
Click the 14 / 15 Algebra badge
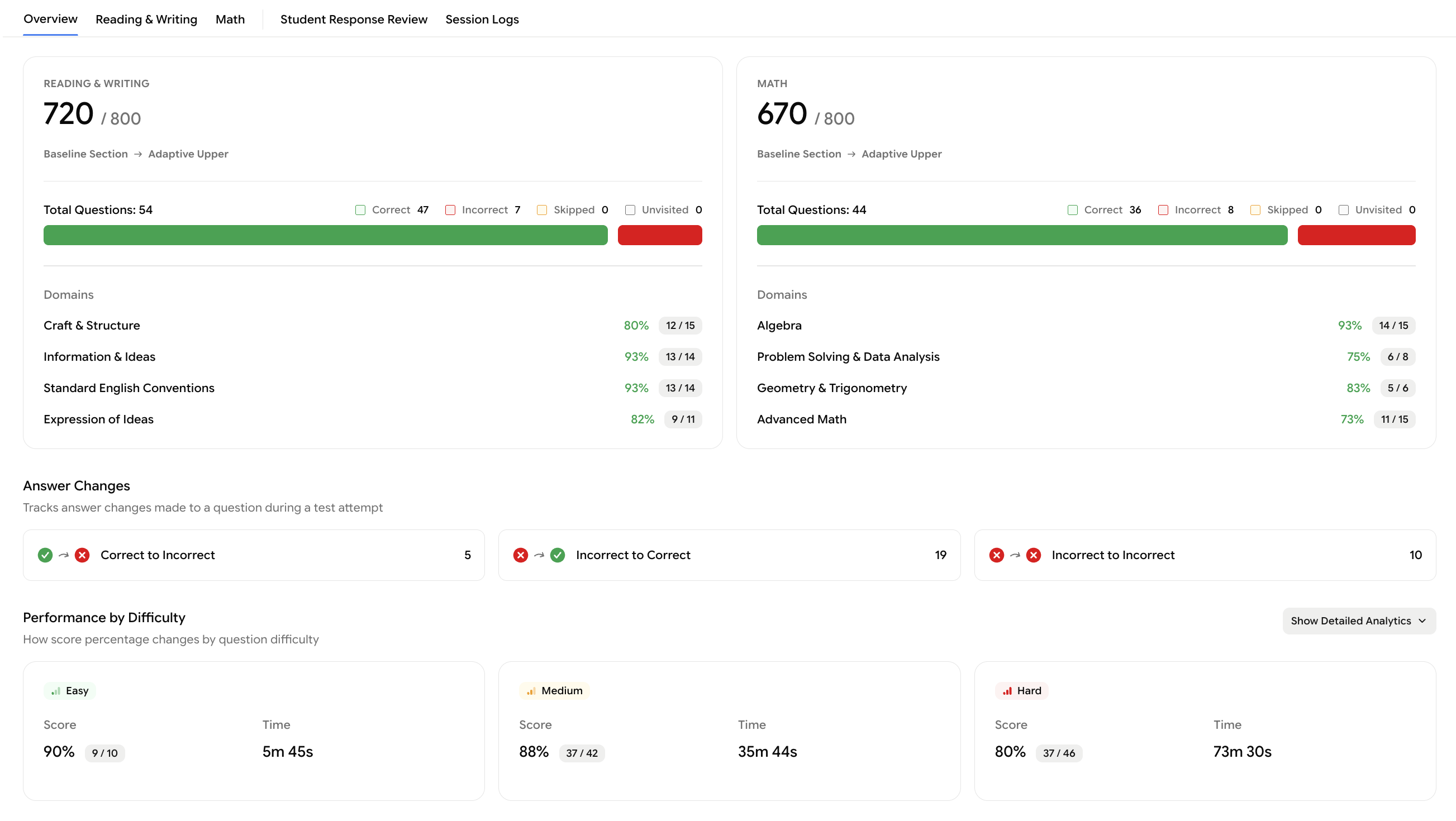pyautogui.click(x=1393, y=326)
